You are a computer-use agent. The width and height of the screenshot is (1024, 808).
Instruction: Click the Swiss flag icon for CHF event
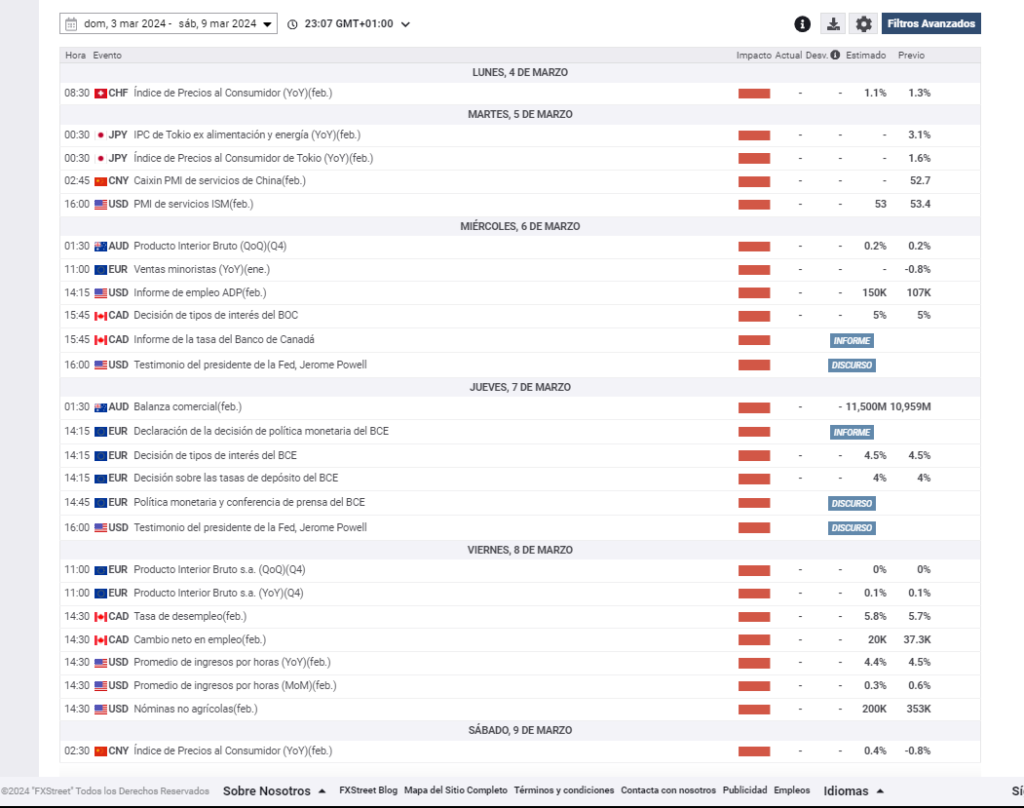click(x=100, y=93)
